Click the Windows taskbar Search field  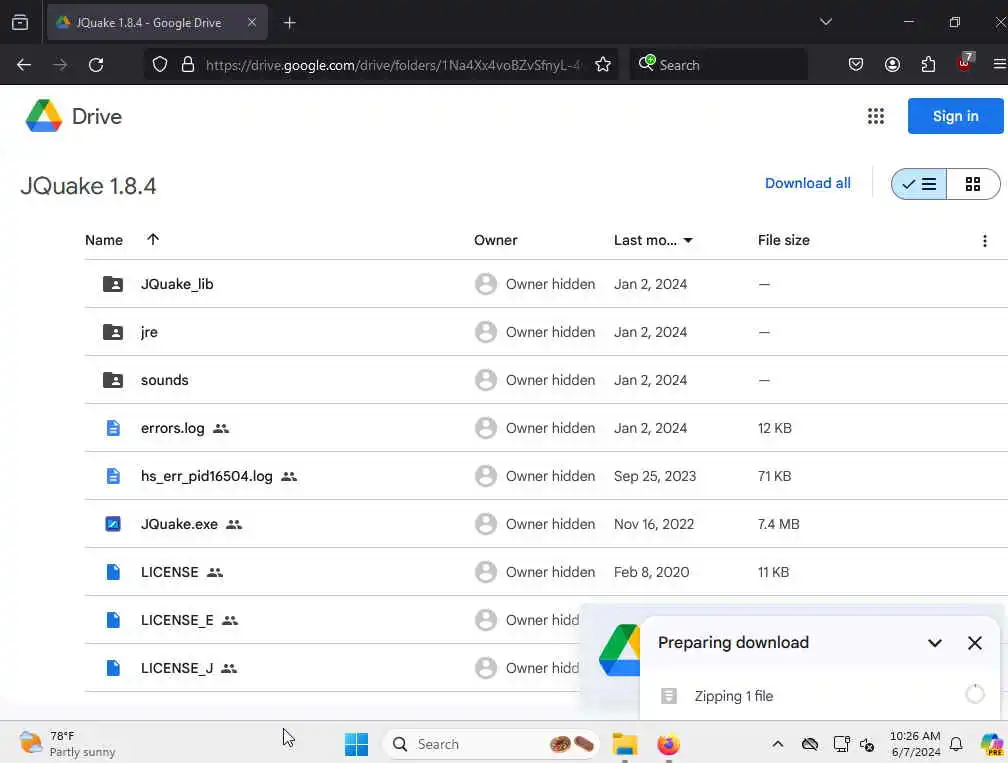(x=490, y=744)
